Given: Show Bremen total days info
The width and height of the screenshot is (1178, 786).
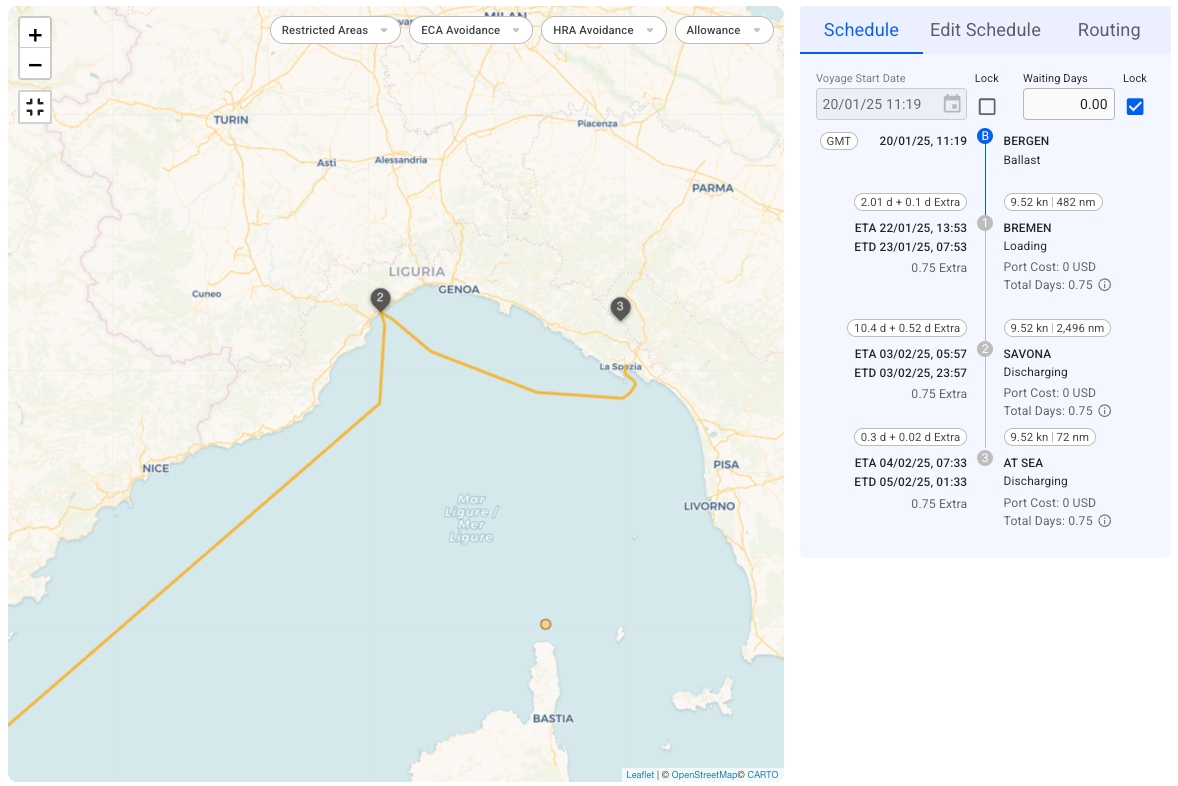Looking at the screenshot, I should tap(1105, 285).
